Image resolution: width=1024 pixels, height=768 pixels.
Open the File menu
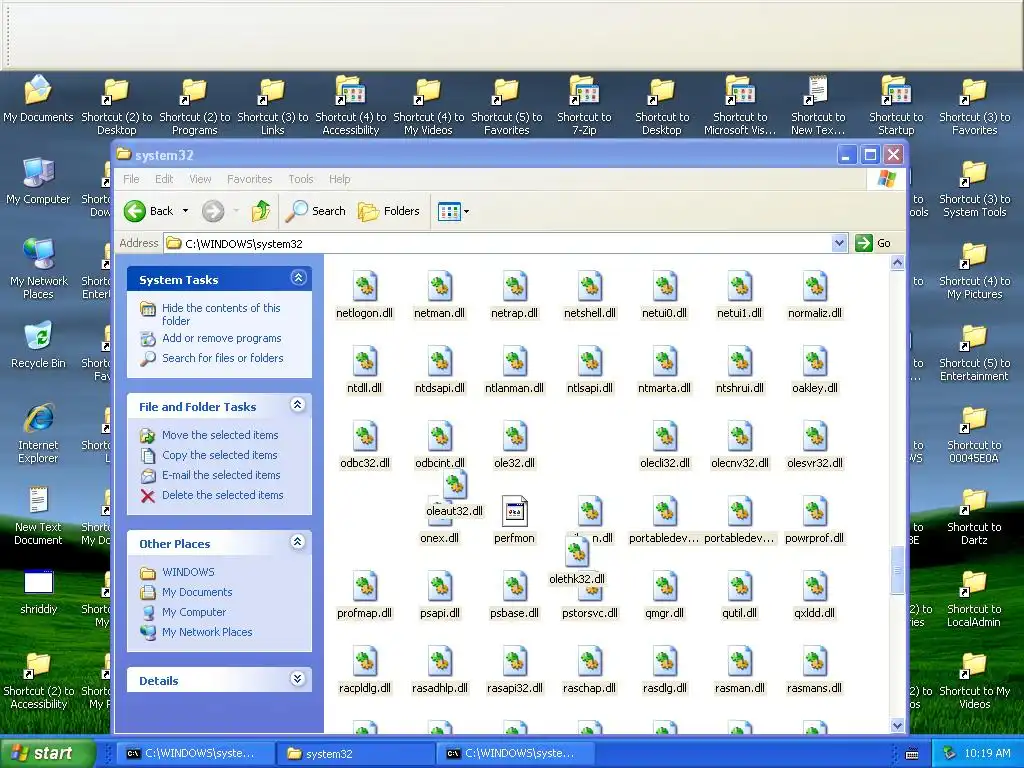(131, 179)
